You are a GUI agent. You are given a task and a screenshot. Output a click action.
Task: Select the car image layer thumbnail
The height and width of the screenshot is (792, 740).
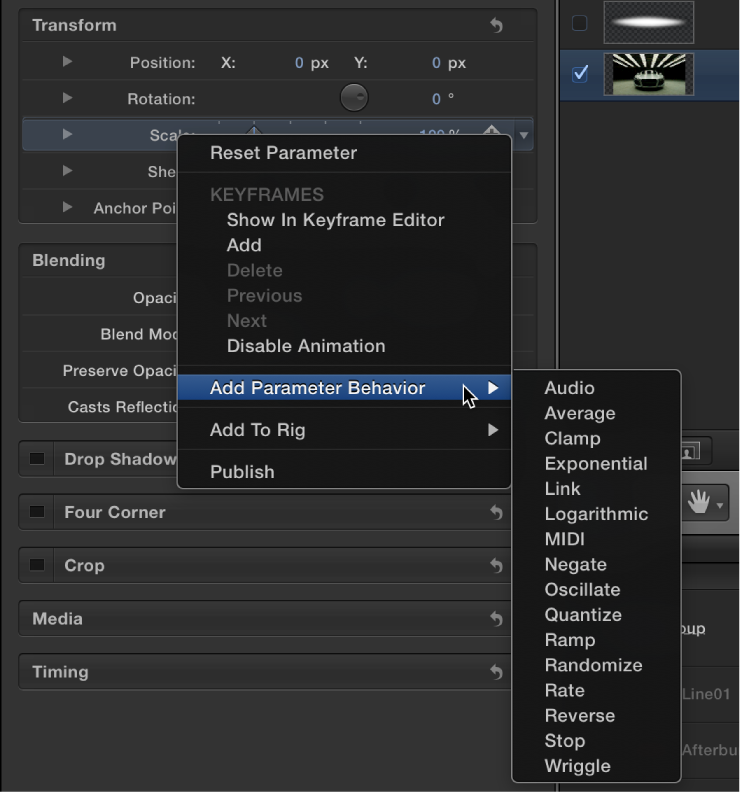point(649,74)
